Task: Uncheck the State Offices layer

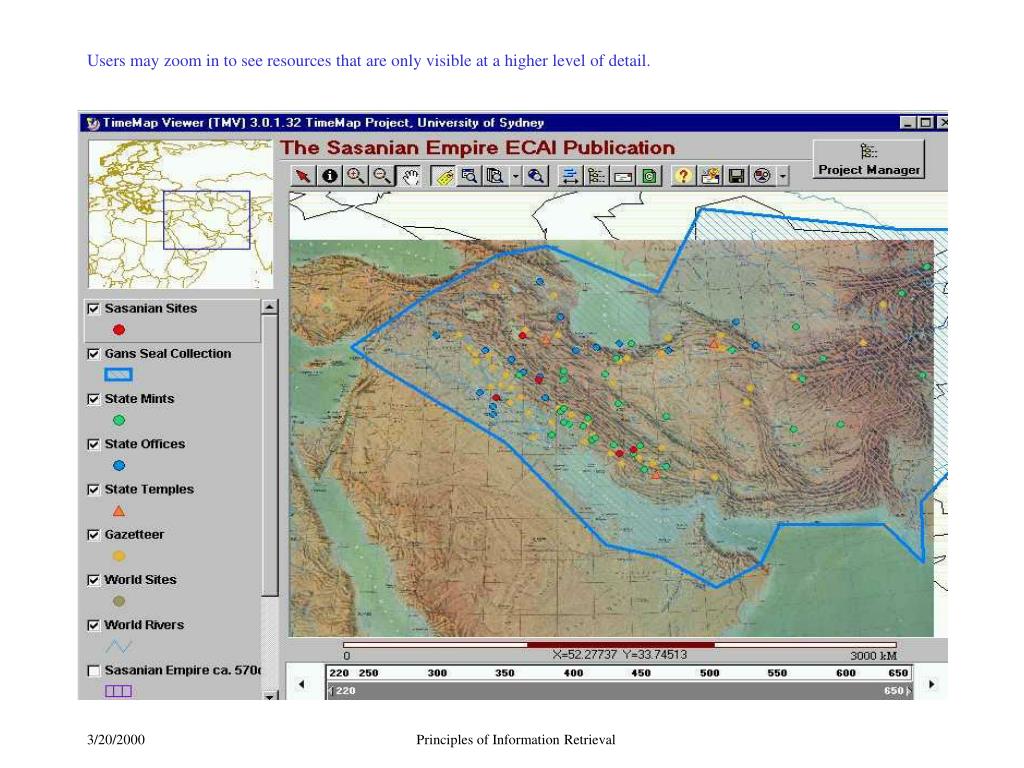Action: 93,444
